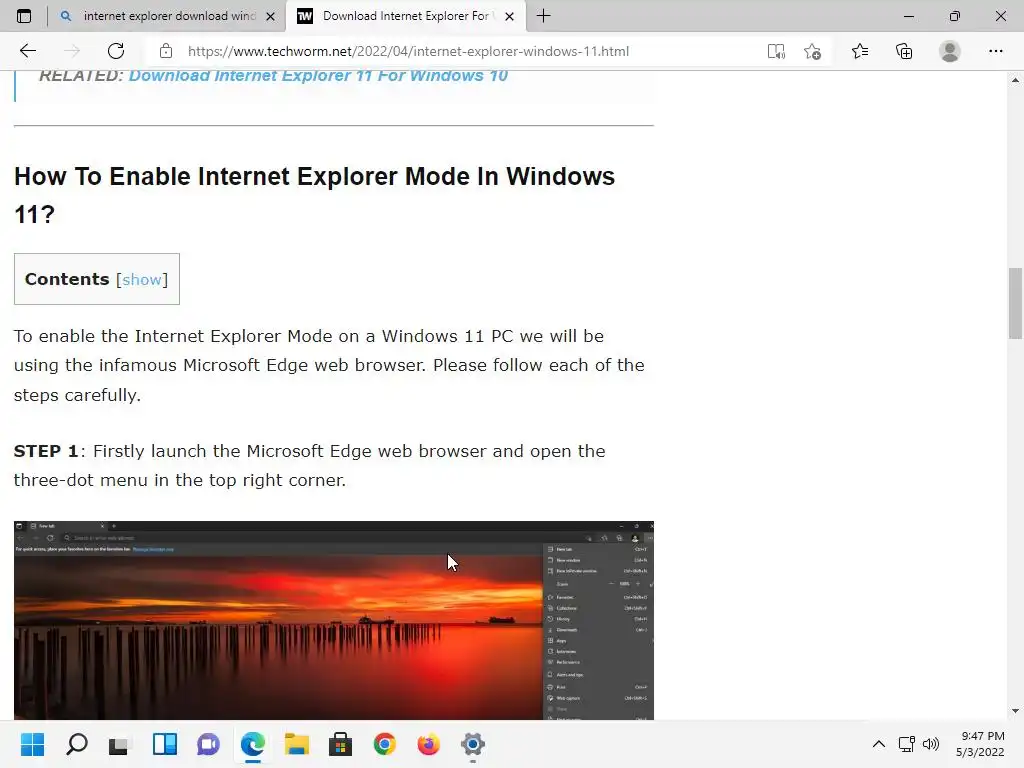1024x768 pixels.
Task: Launch Teams Chat from taskbar
Action: pyautogui.click(x=208, y=744)
